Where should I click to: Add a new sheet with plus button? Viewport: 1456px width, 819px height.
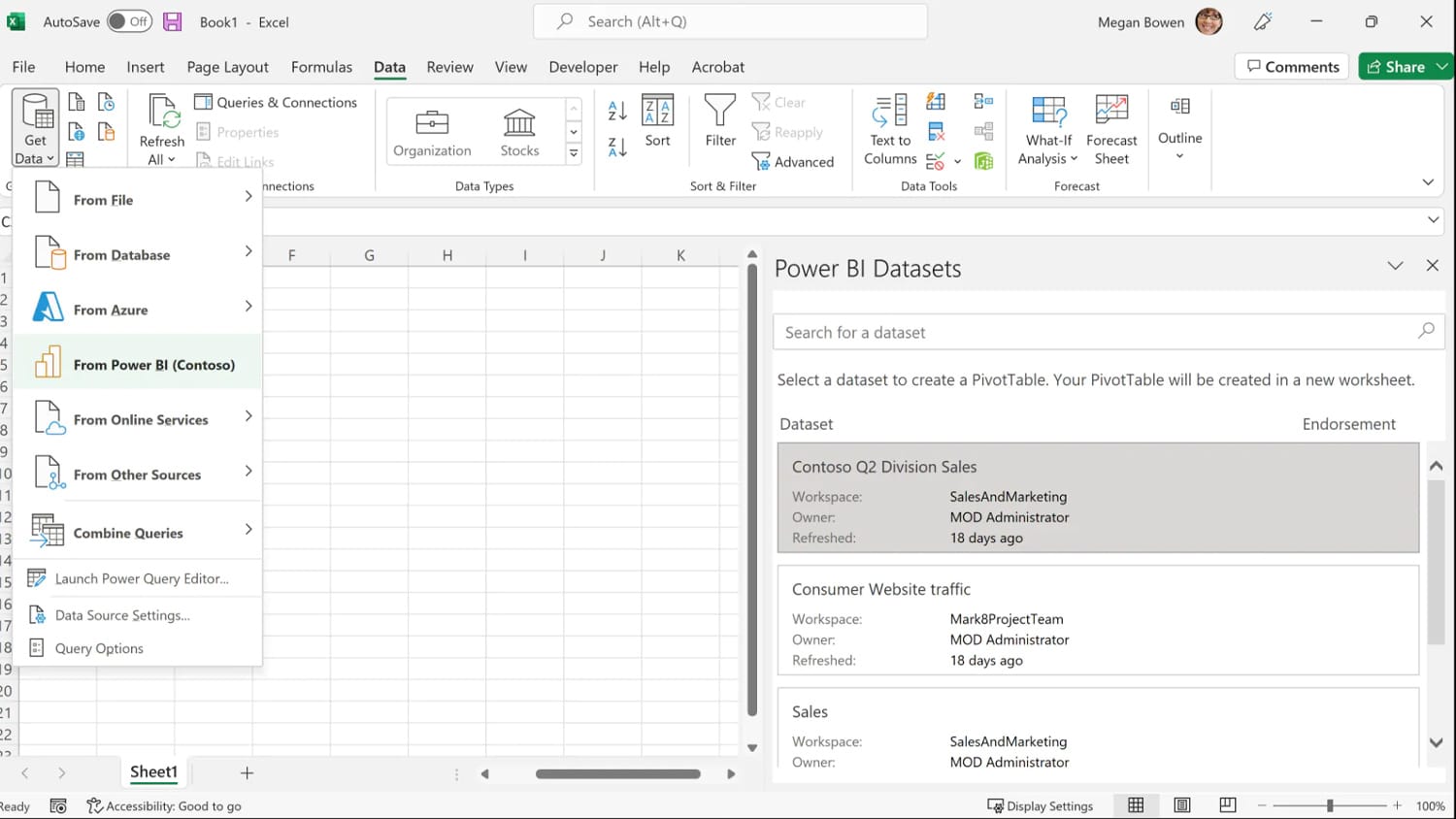[247, 773]
